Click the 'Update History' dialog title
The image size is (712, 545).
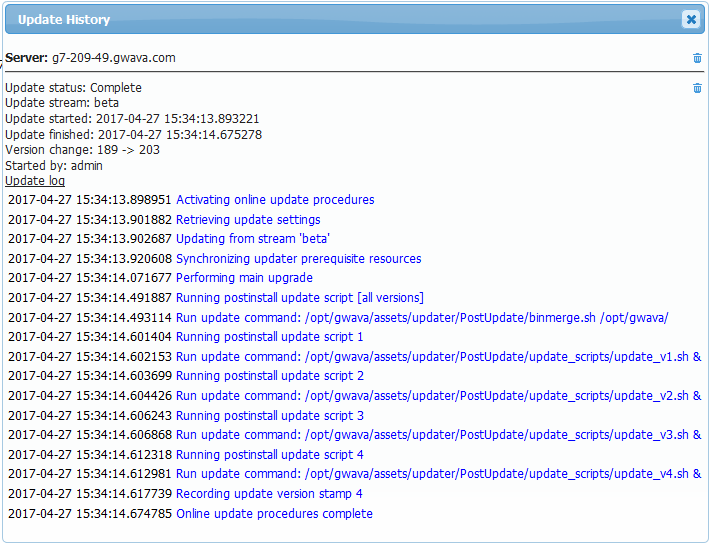pos(64,20)
